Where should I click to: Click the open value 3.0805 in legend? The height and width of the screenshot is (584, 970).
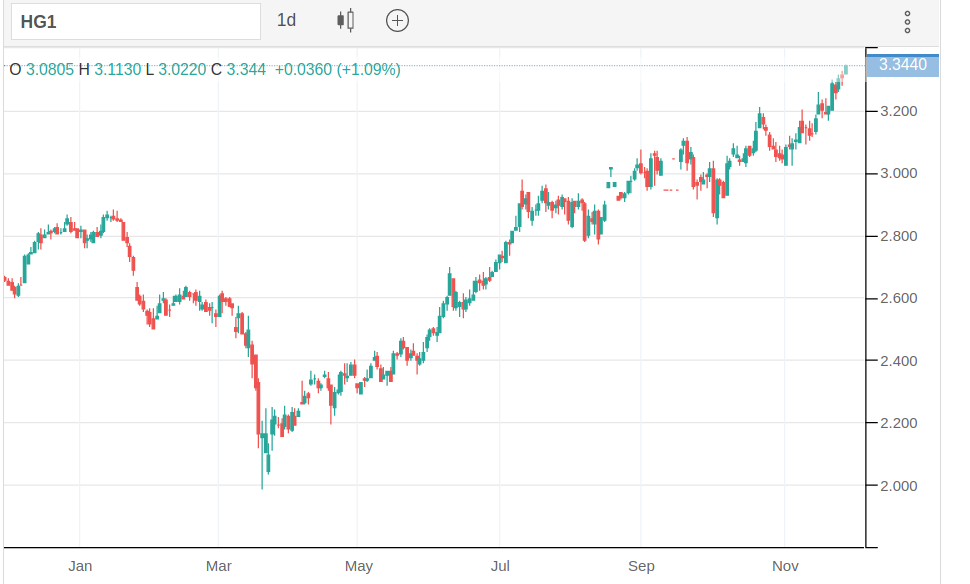click(50, 69)
